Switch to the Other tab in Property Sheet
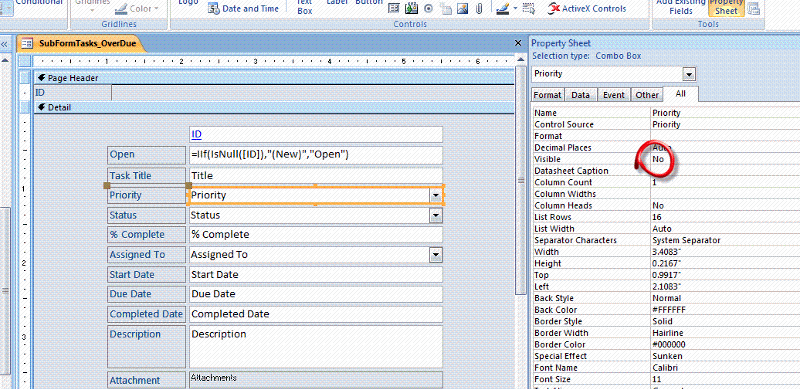The width and height of the screenshot is (800, 389). 647,95
